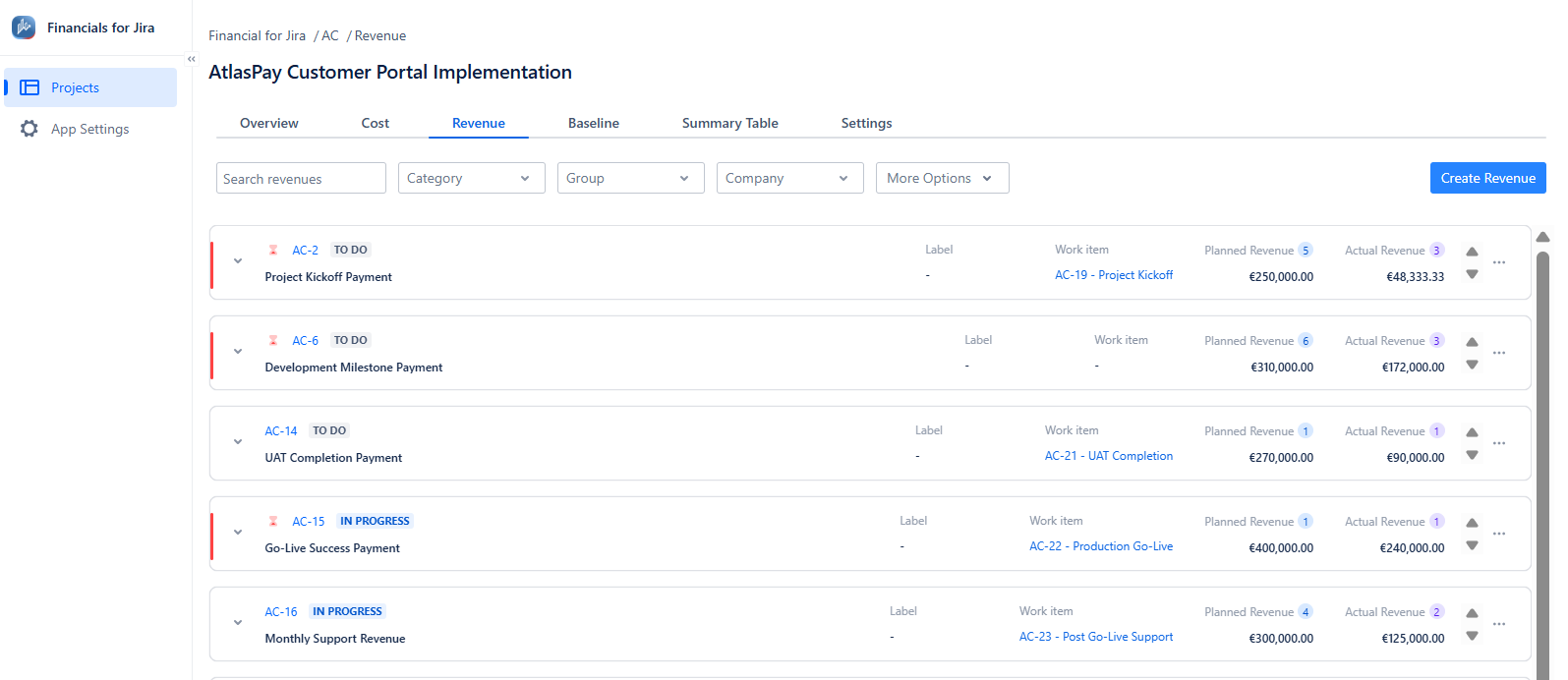Open the Category filter dropdown
This screenshot has width=1568, height=680.
tap(472, 178)
